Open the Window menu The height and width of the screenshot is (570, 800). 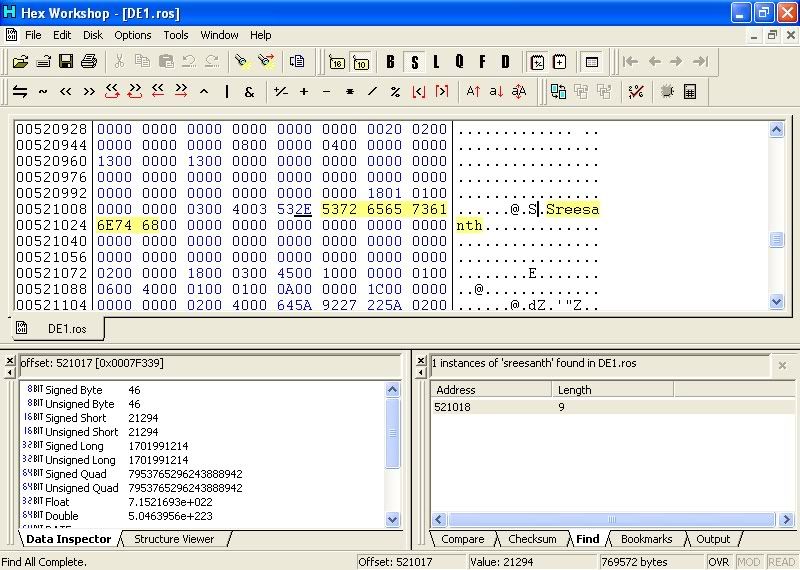[x=219, y=35]
